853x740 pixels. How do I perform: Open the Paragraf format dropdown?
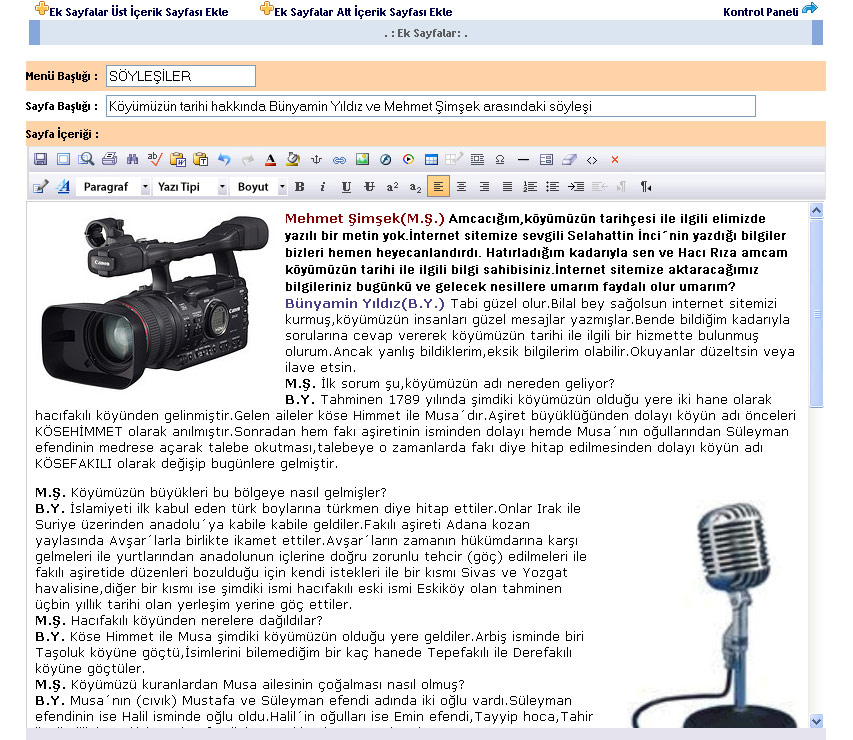click(114, 187)
